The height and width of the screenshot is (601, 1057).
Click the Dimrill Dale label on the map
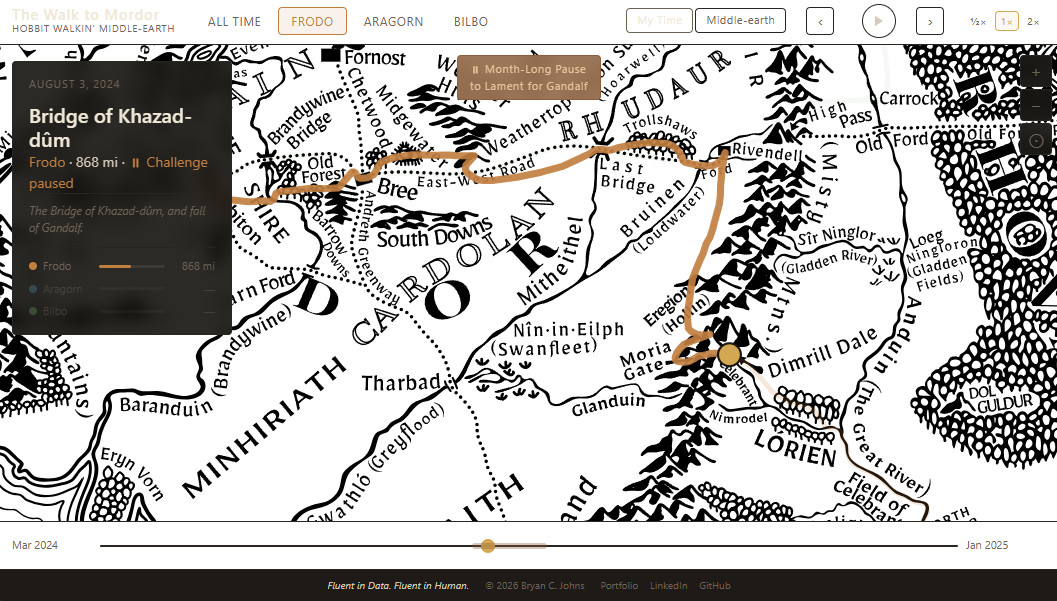823,352
